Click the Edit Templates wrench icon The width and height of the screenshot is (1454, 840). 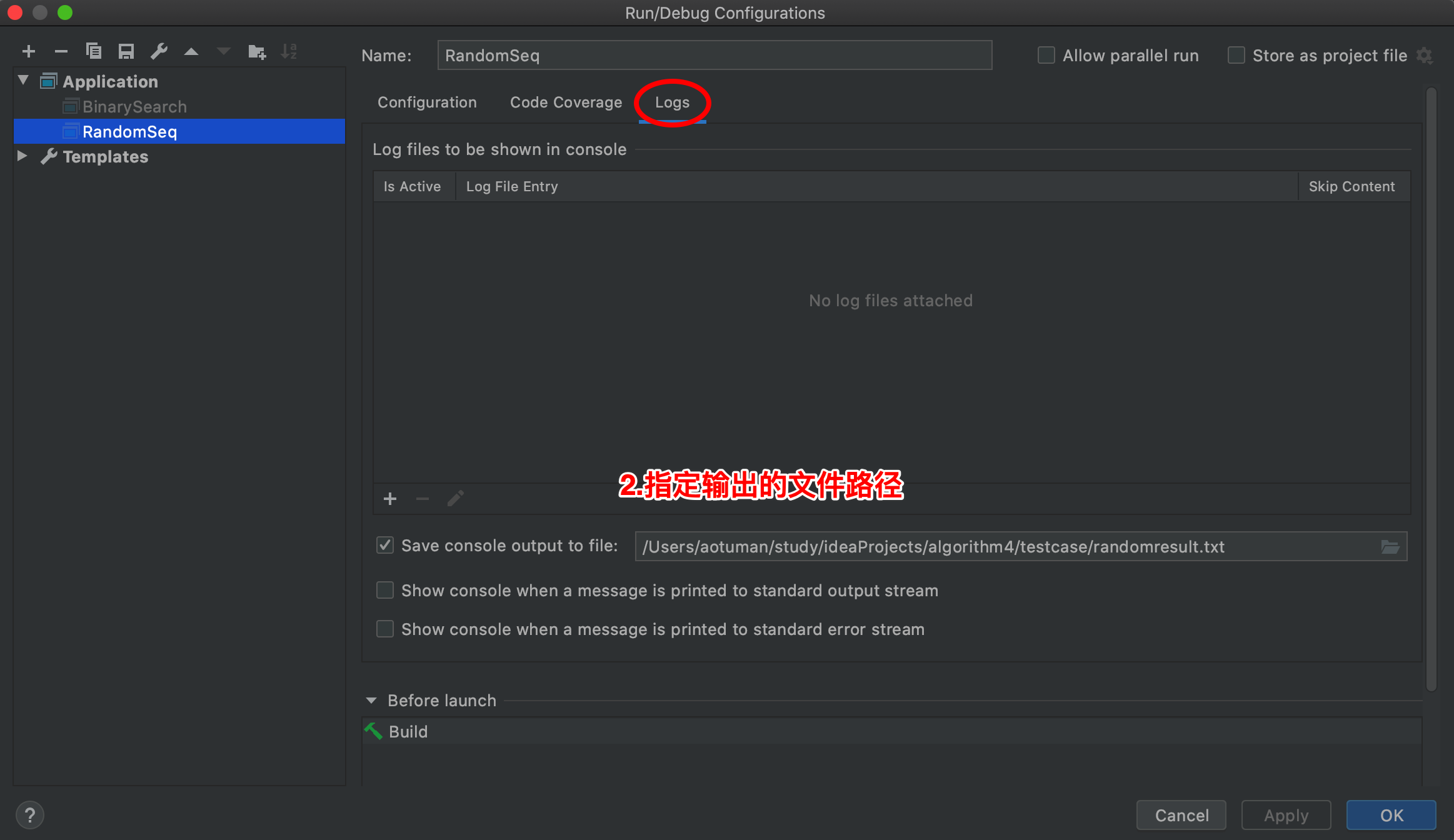(x=159, y=51)
